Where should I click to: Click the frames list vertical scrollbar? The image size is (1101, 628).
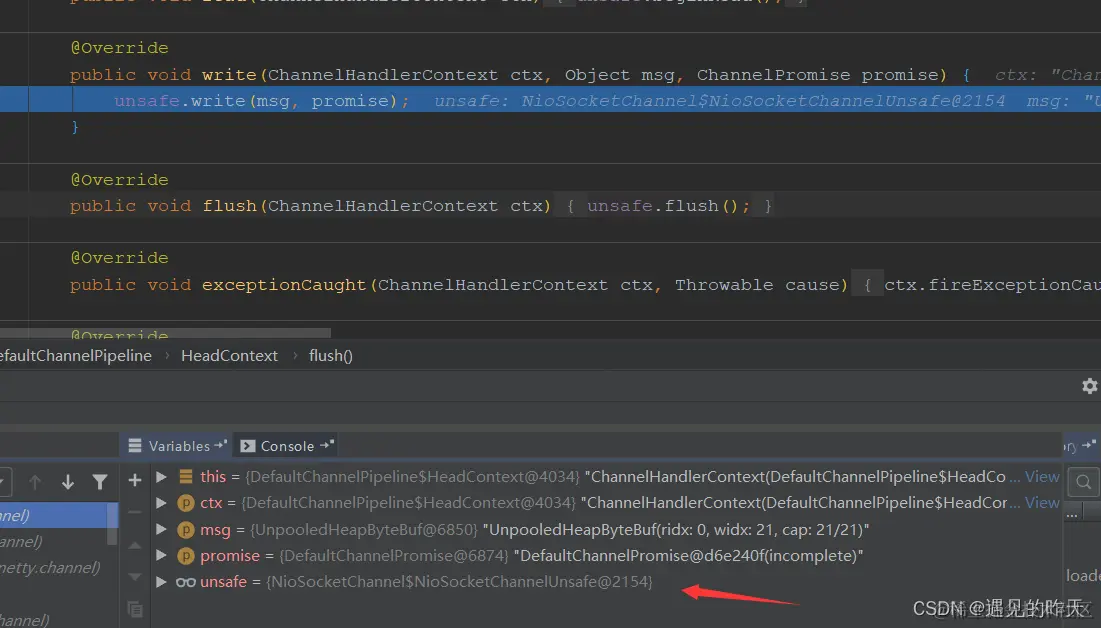112,524
